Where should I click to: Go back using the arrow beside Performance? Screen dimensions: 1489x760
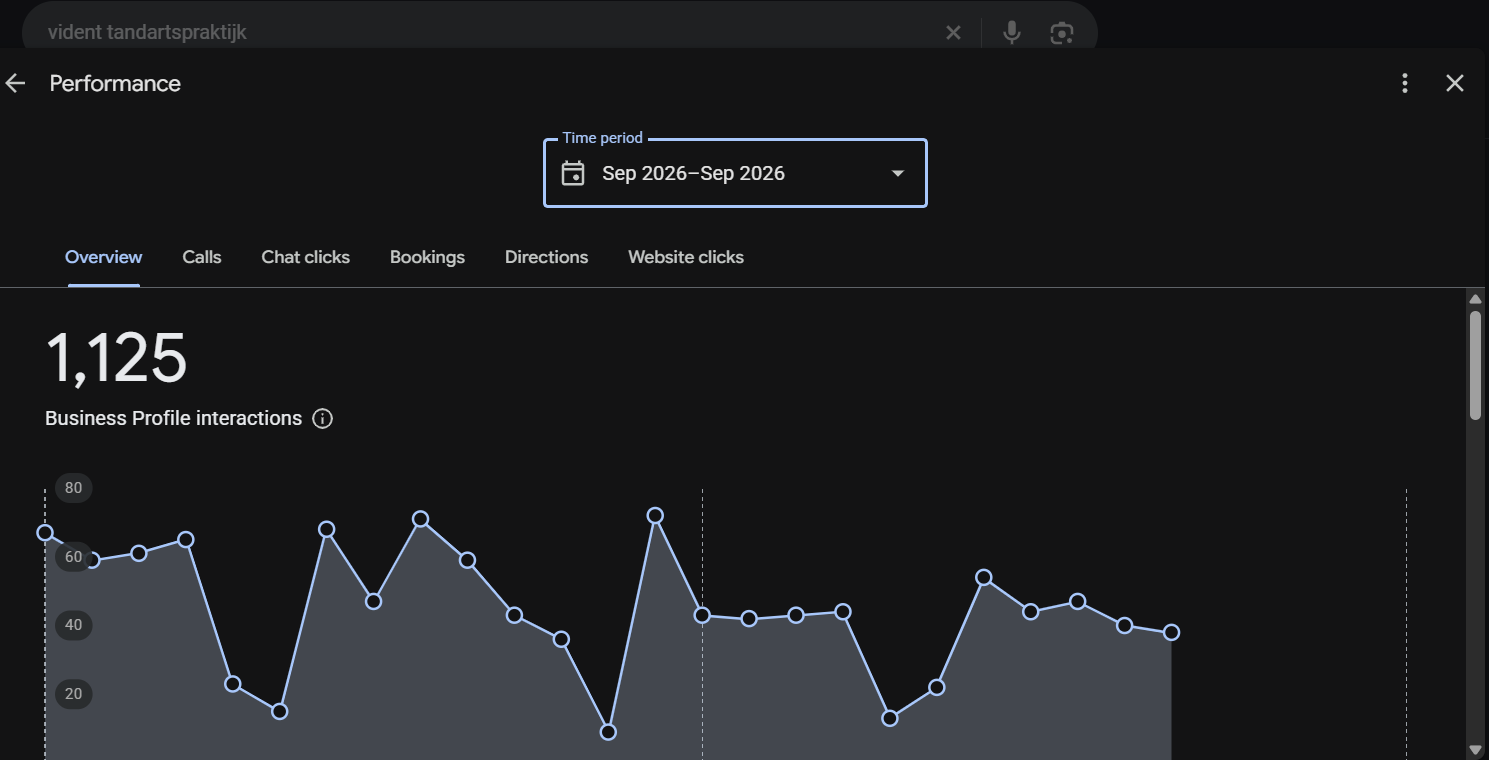coord(15,83)
